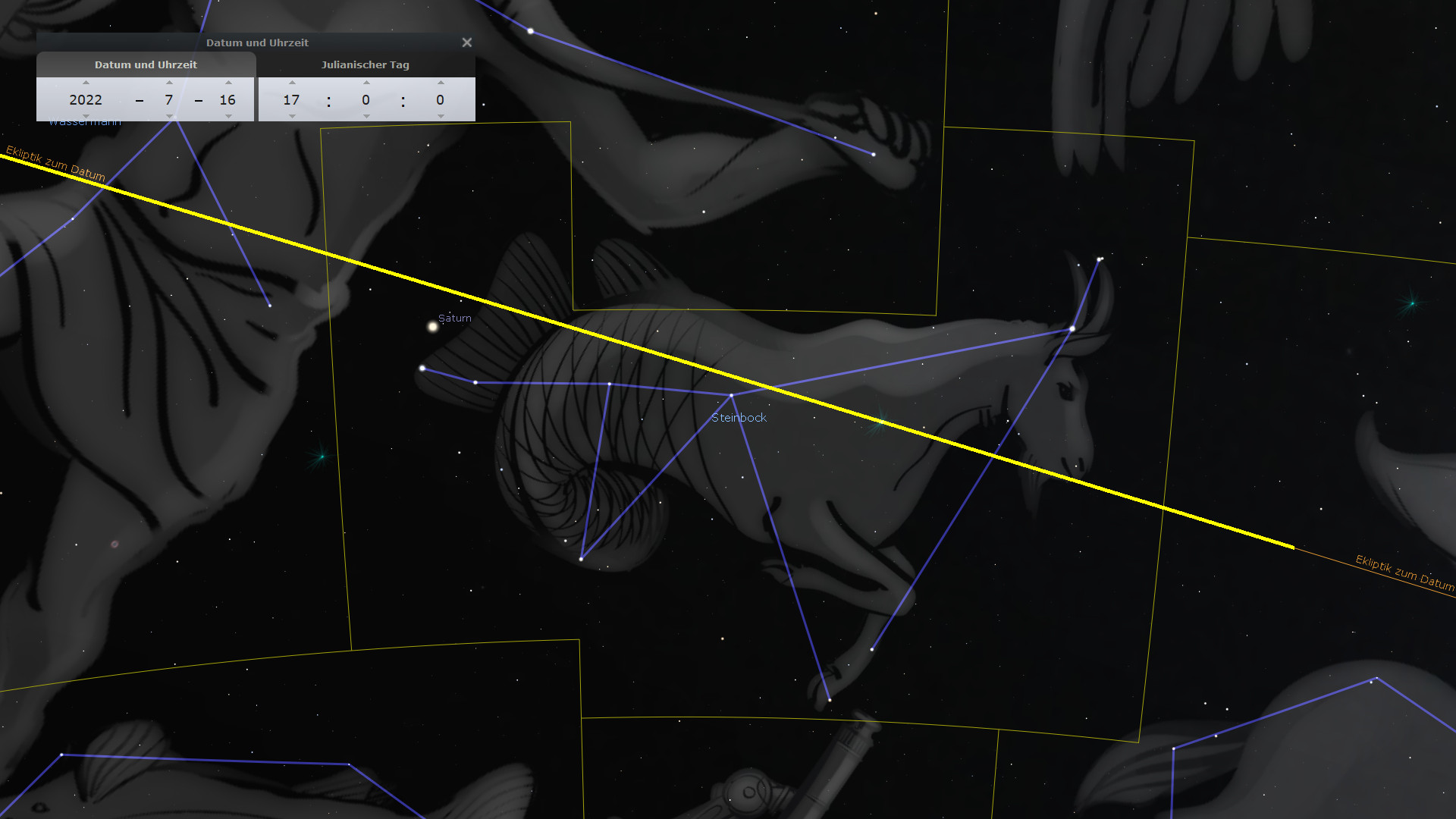Increase the seconds value
Screen dimensions: 1456x819
coord(441,83)
